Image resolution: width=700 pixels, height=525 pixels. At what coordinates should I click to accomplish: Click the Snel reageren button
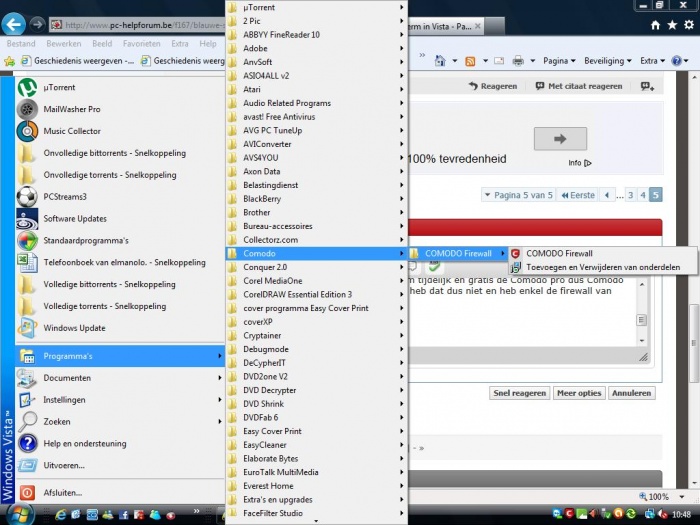coord(520,393)
